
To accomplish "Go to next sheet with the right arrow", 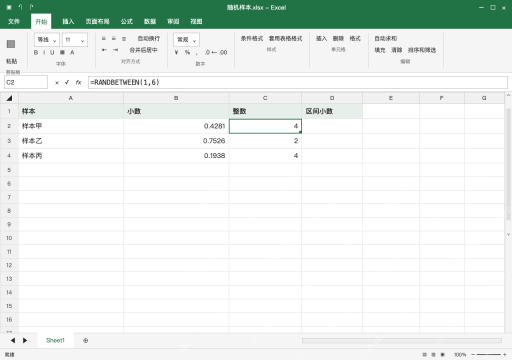I will point(25,340).
